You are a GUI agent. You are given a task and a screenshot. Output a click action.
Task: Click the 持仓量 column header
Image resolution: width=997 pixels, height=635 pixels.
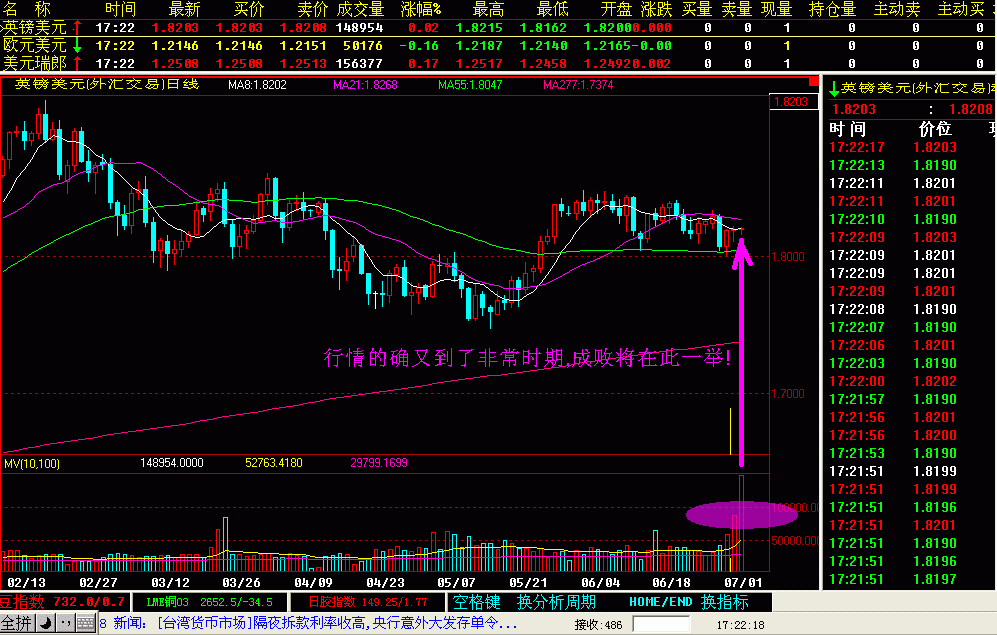[833, 10]
